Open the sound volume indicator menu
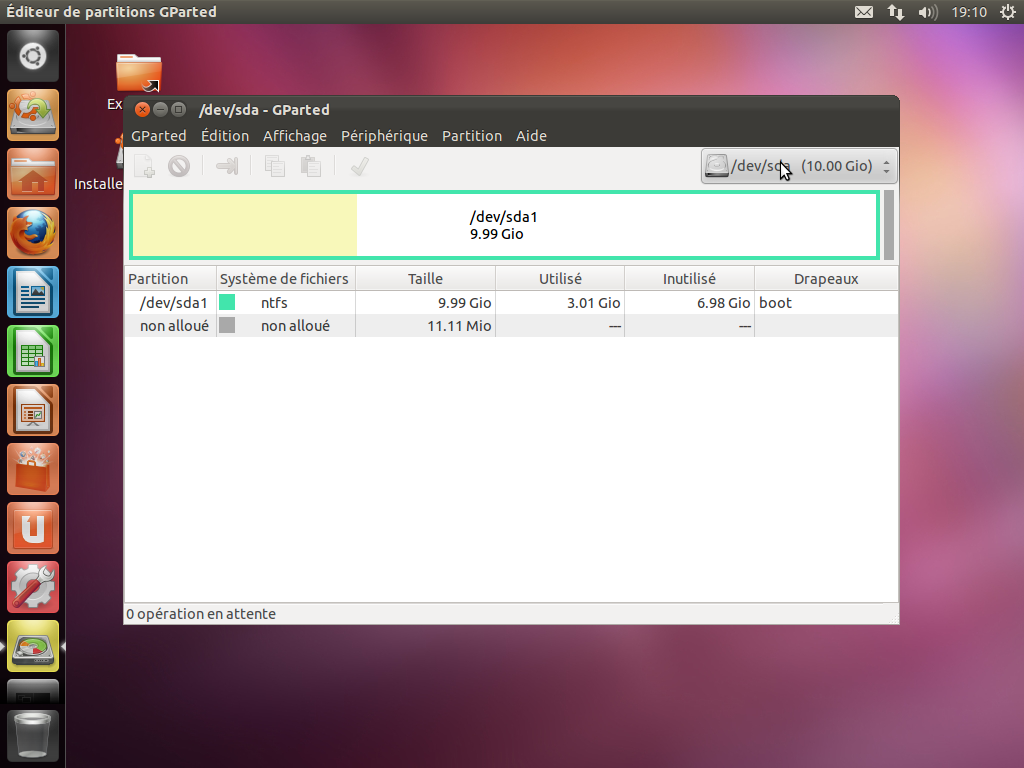The height and width of the screenshot is (768, 1024). 928,12
